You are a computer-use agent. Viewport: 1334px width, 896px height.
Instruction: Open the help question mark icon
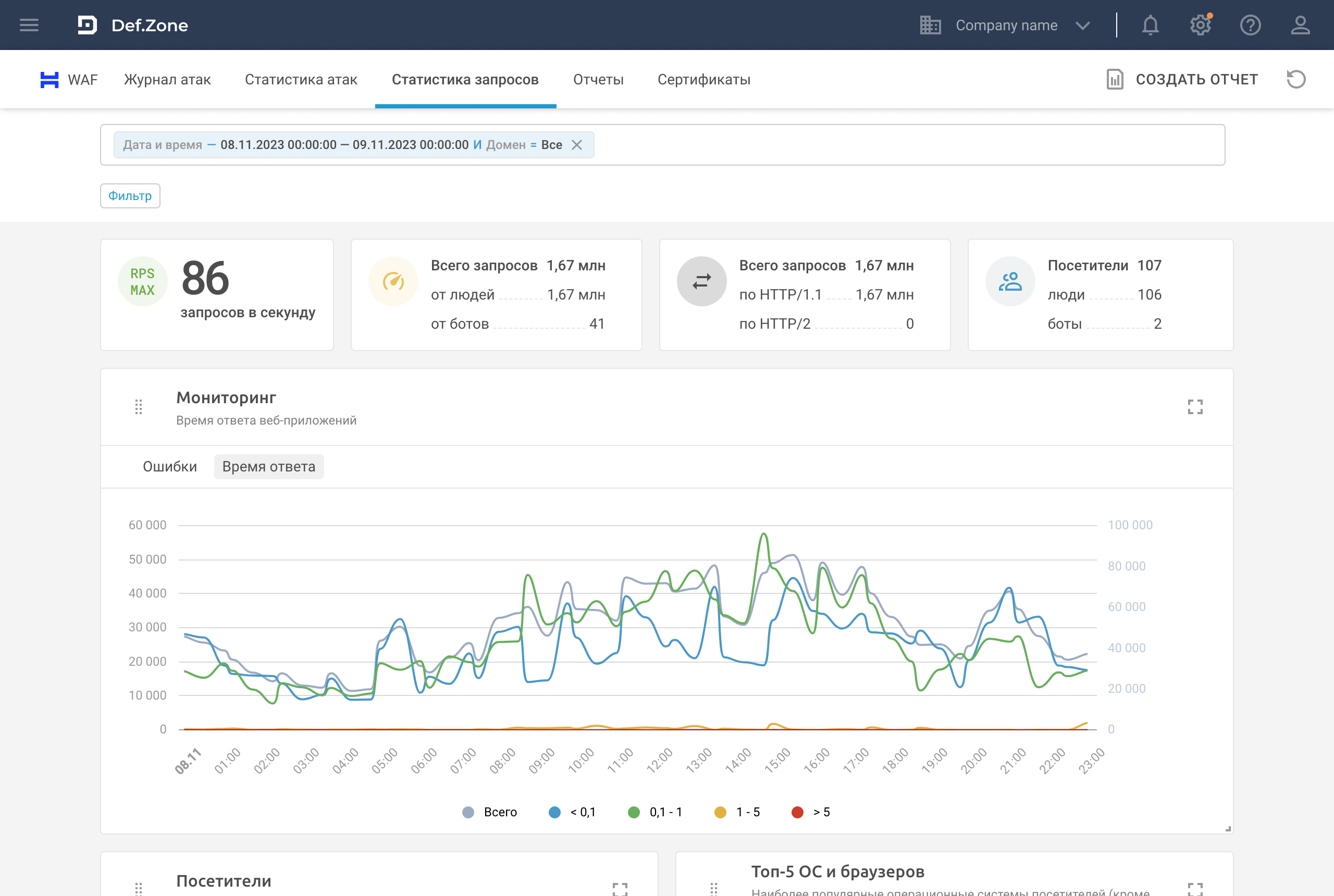point(1250,25)
